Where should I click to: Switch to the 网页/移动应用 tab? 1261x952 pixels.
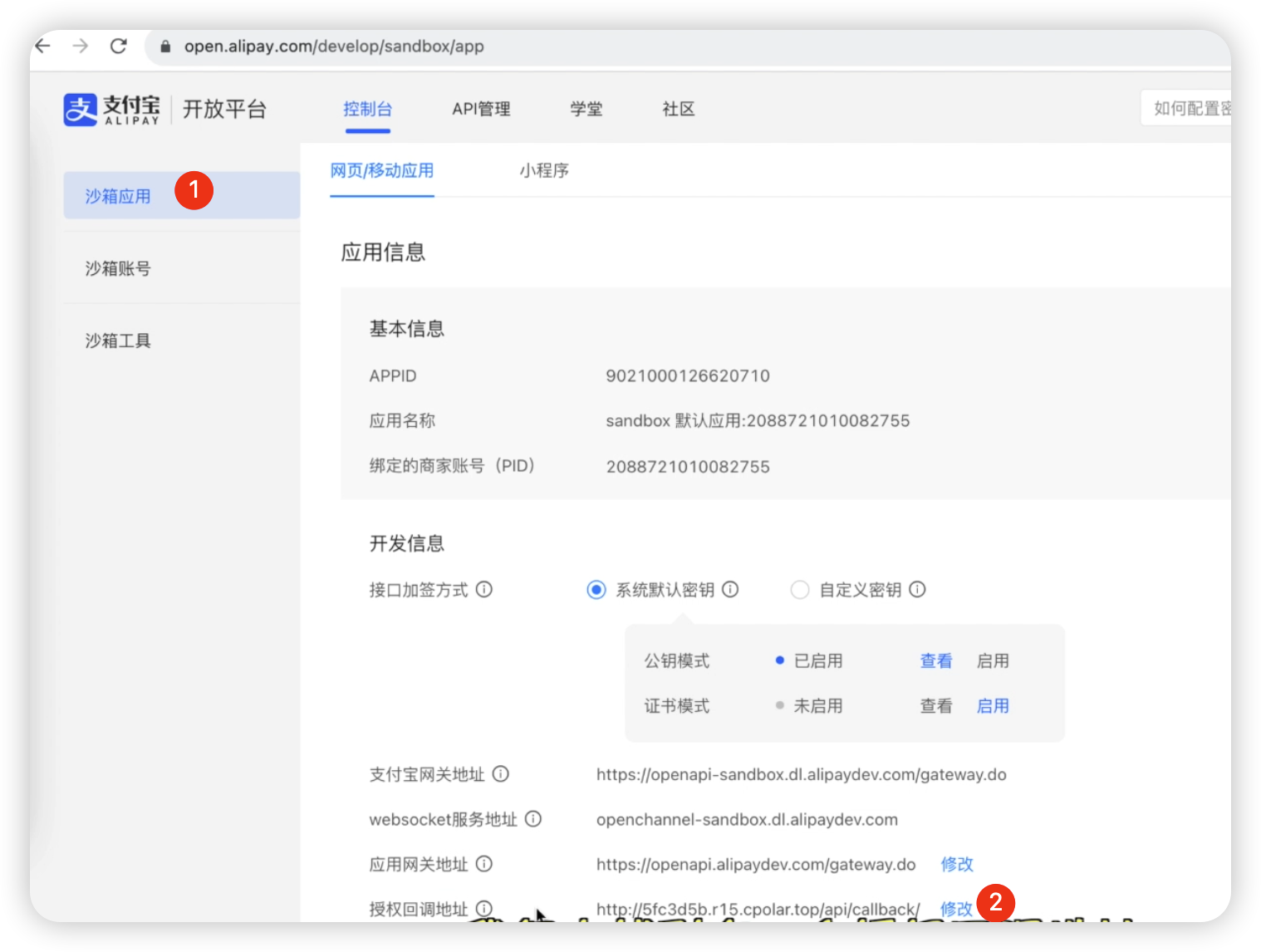tap(382, 170)
